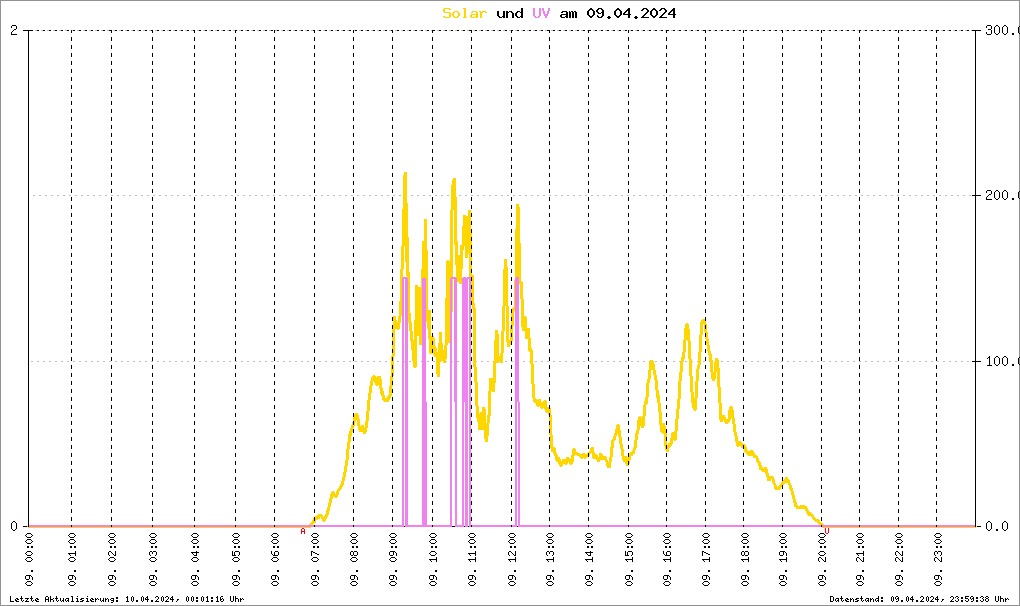
Task: Click the pink UV bar after 12:00
Action: click(517, 402)
